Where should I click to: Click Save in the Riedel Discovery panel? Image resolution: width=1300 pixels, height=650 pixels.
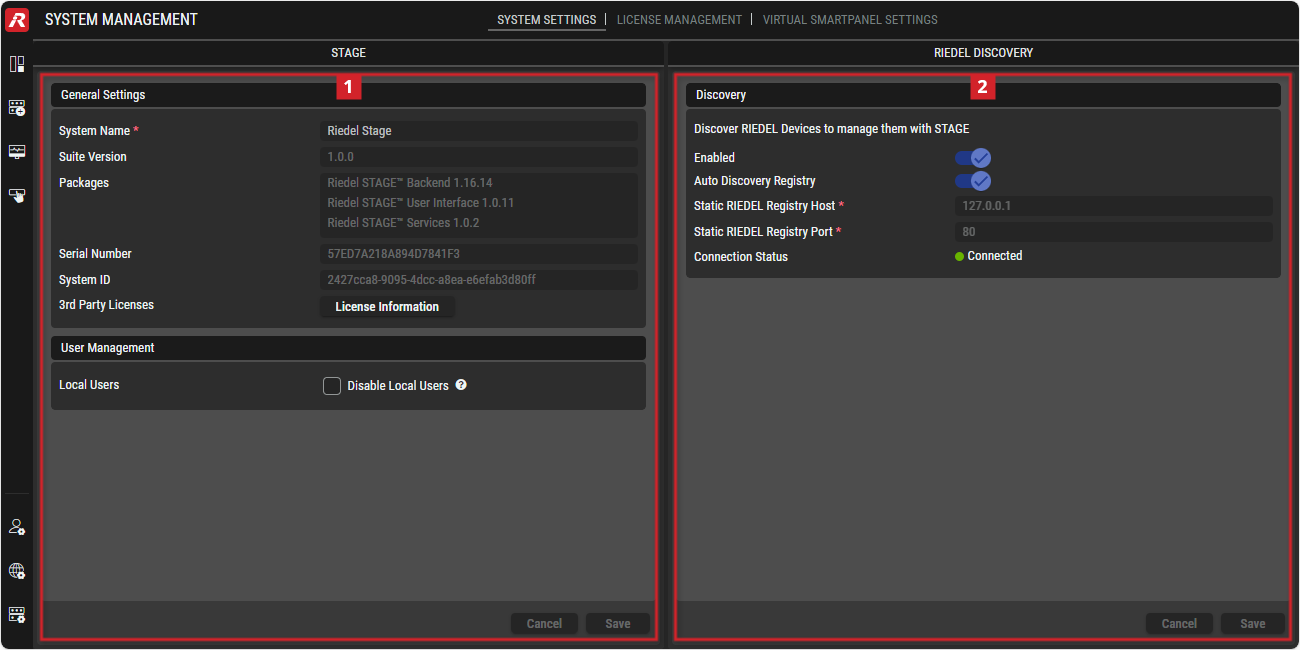pyautogui.click(x=1253, y=624)
